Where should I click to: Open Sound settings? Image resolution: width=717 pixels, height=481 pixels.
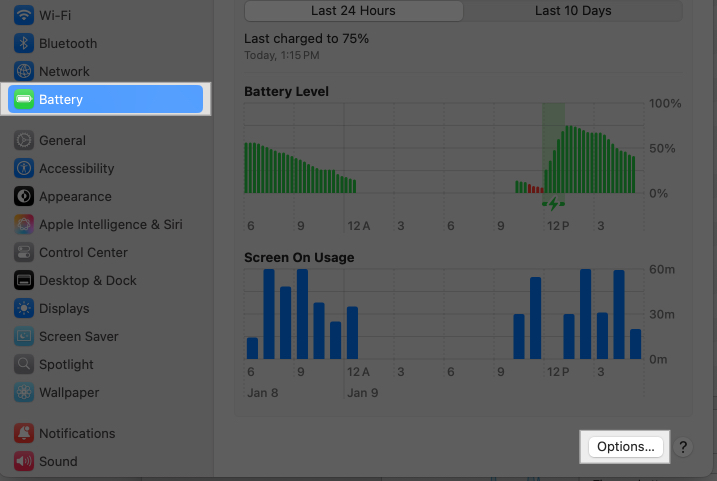[106, 461]
